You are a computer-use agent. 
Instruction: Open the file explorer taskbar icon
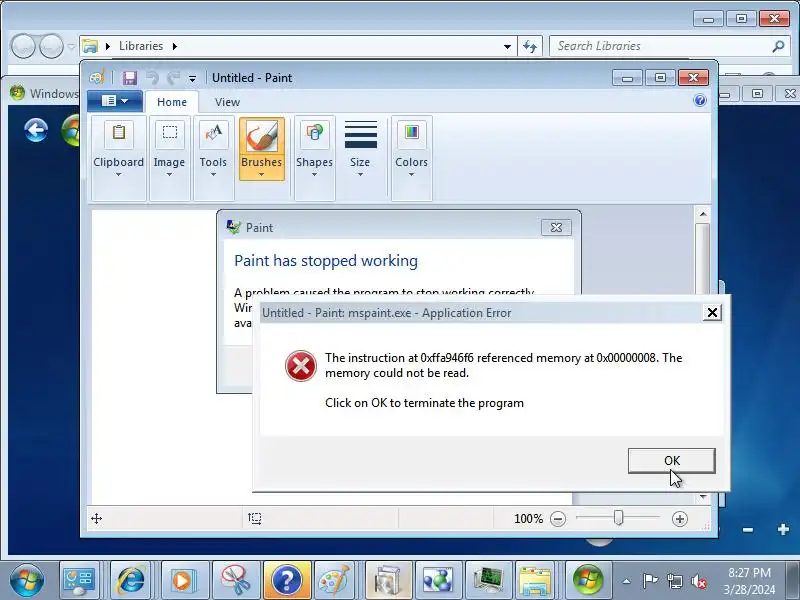[535, 580]
